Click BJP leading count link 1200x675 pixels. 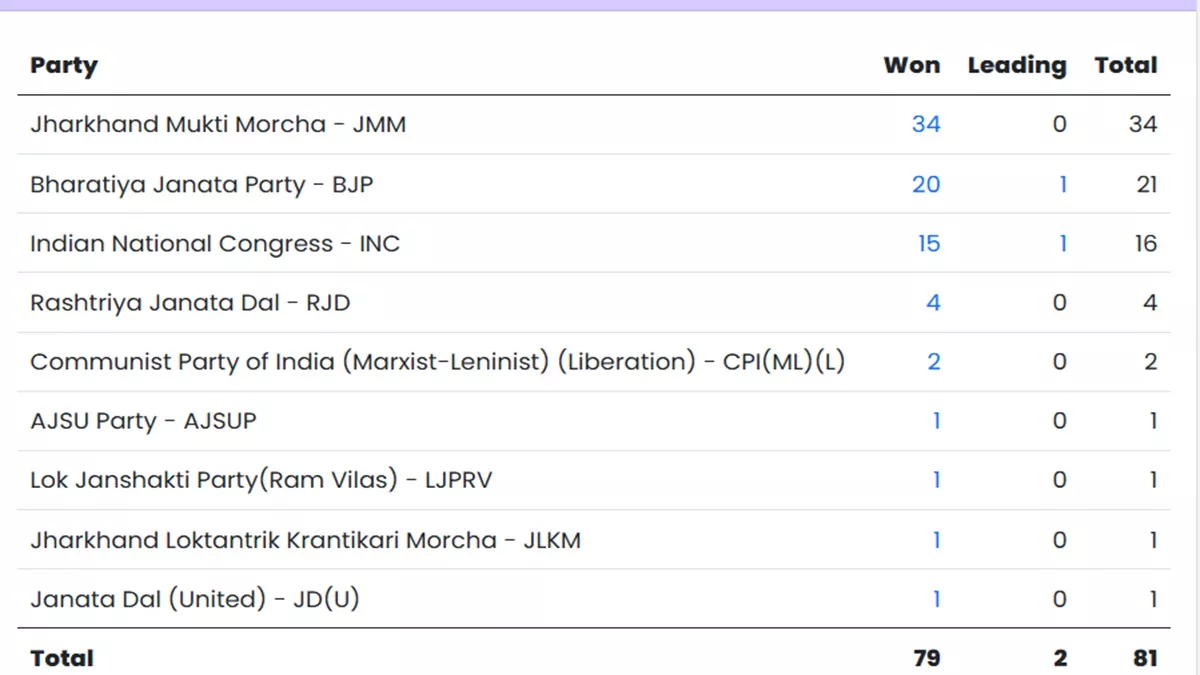[1062, 184]
